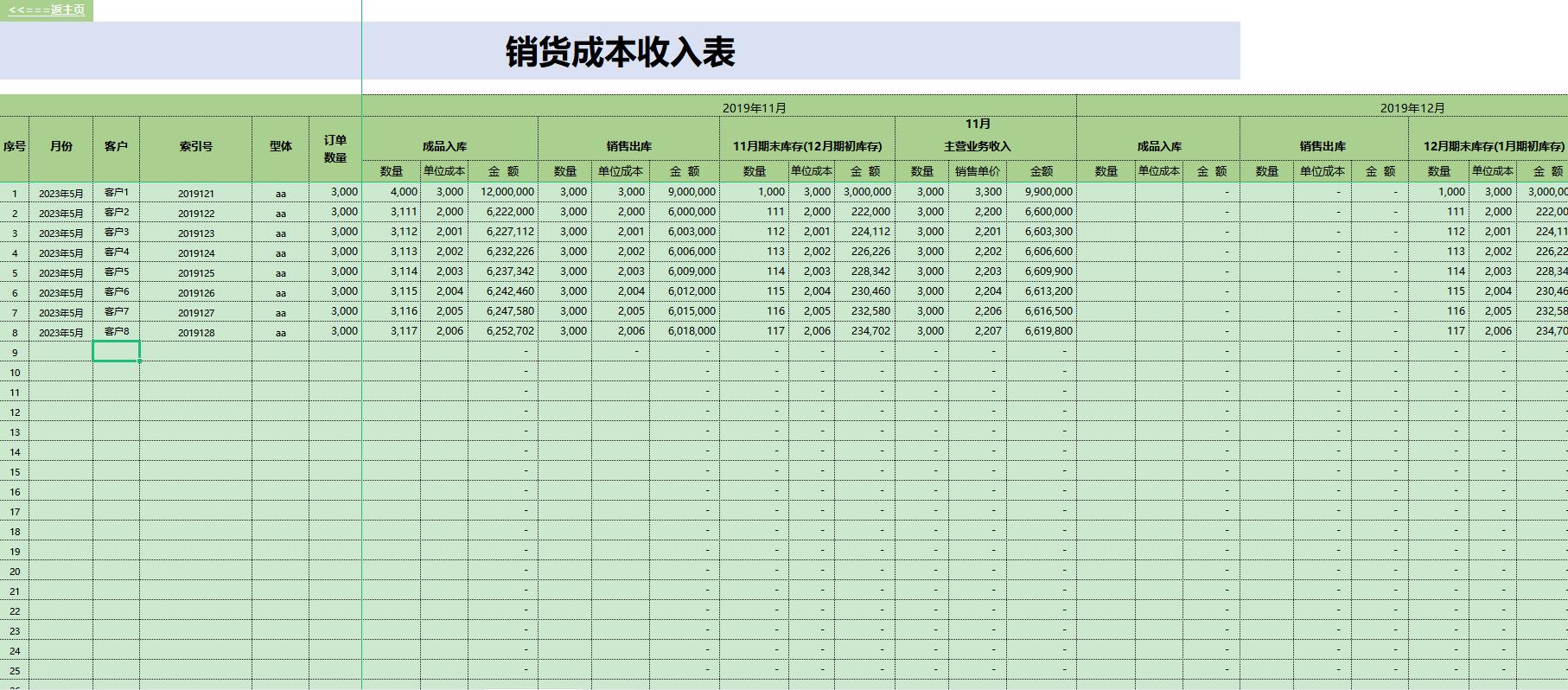This screenshot has width=1568, height=690.
Task: Click the 12月期末库存(1月期初库存) header
Action: 1494,146
